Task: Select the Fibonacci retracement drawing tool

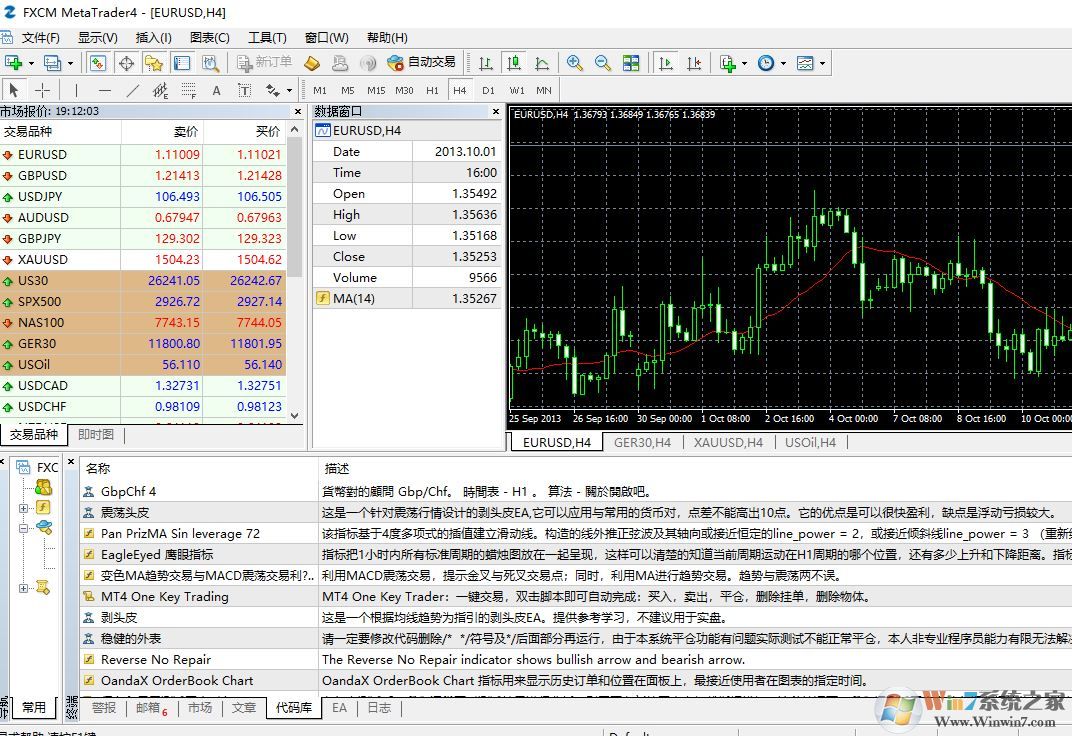Action: click(x=187, y=89)
